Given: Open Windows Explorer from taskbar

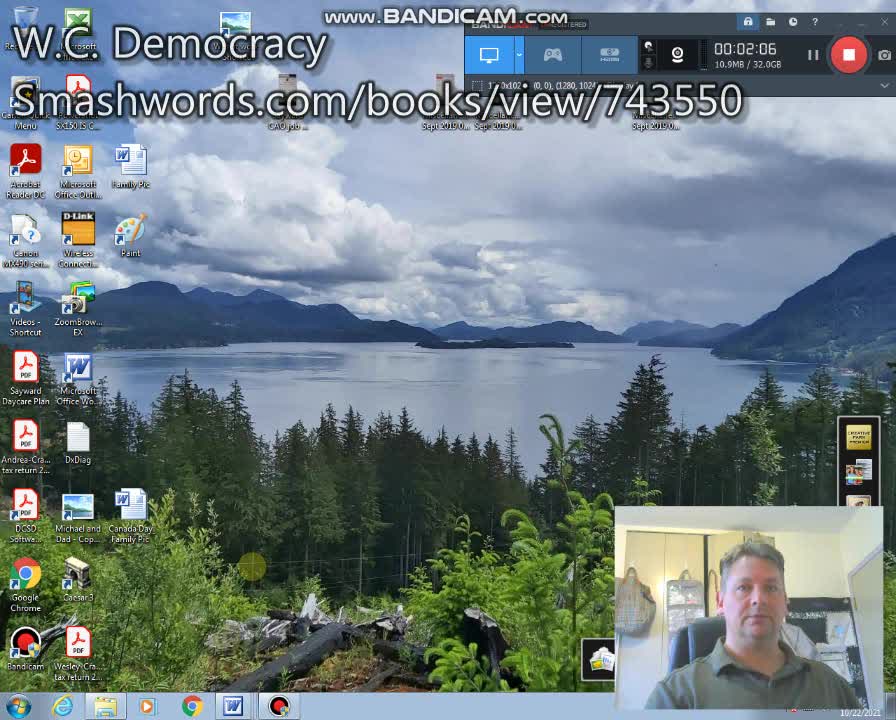Looking at the screenshot, I should [106, 706].
